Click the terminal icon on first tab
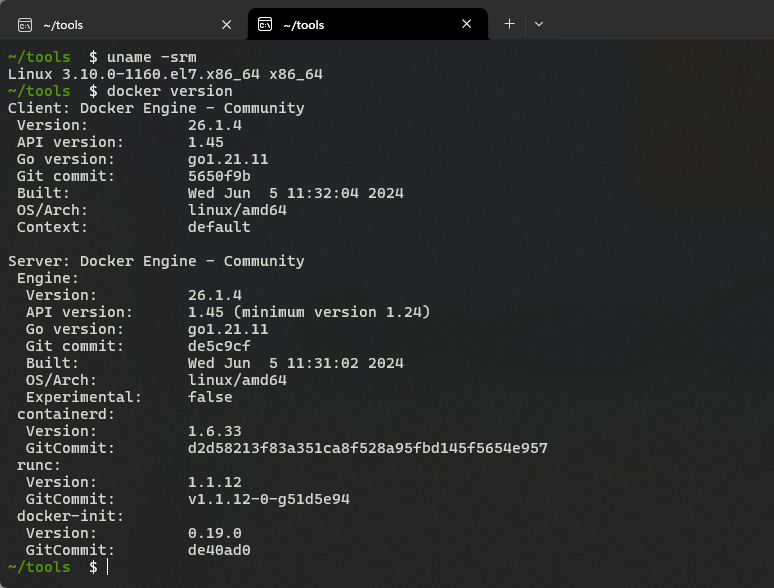This screenshot has height=588, width=774. click(25, 25)
